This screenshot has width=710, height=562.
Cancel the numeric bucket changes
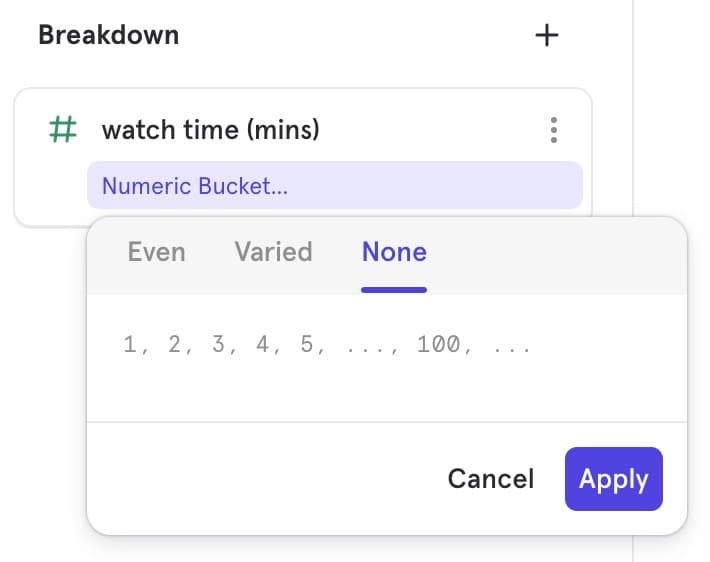click(x=490, y=479)
